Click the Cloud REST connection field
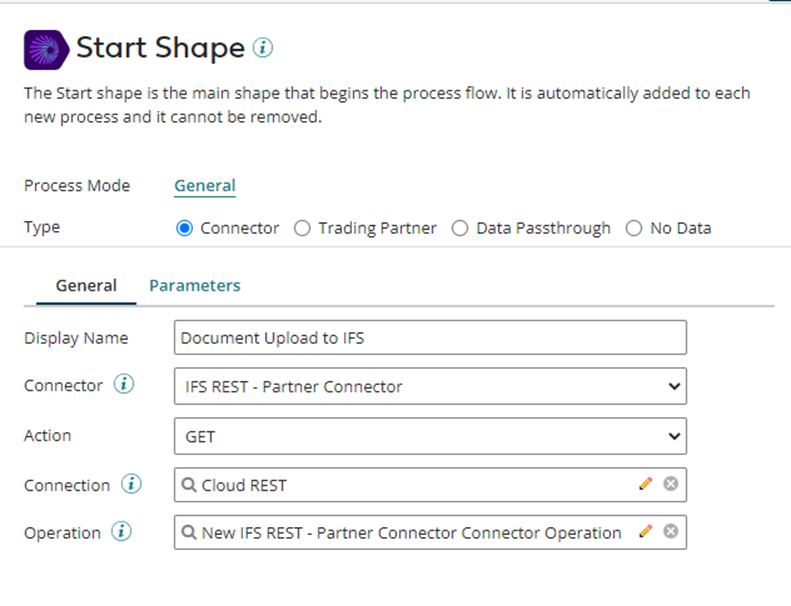 tap(430, 484)
